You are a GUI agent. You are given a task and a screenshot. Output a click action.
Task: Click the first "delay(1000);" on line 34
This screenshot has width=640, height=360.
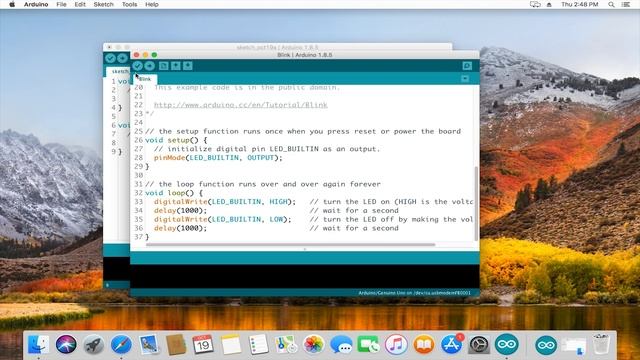(x=180, y=210)
